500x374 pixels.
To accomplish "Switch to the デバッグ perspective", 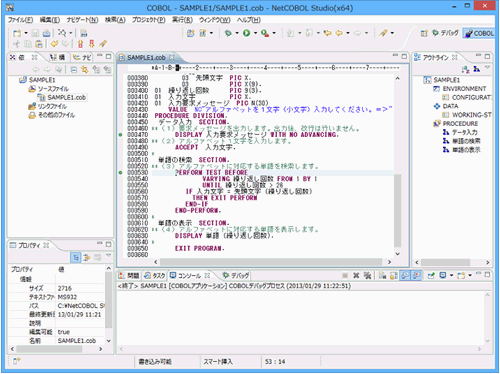I will click(x=445, y=33).
